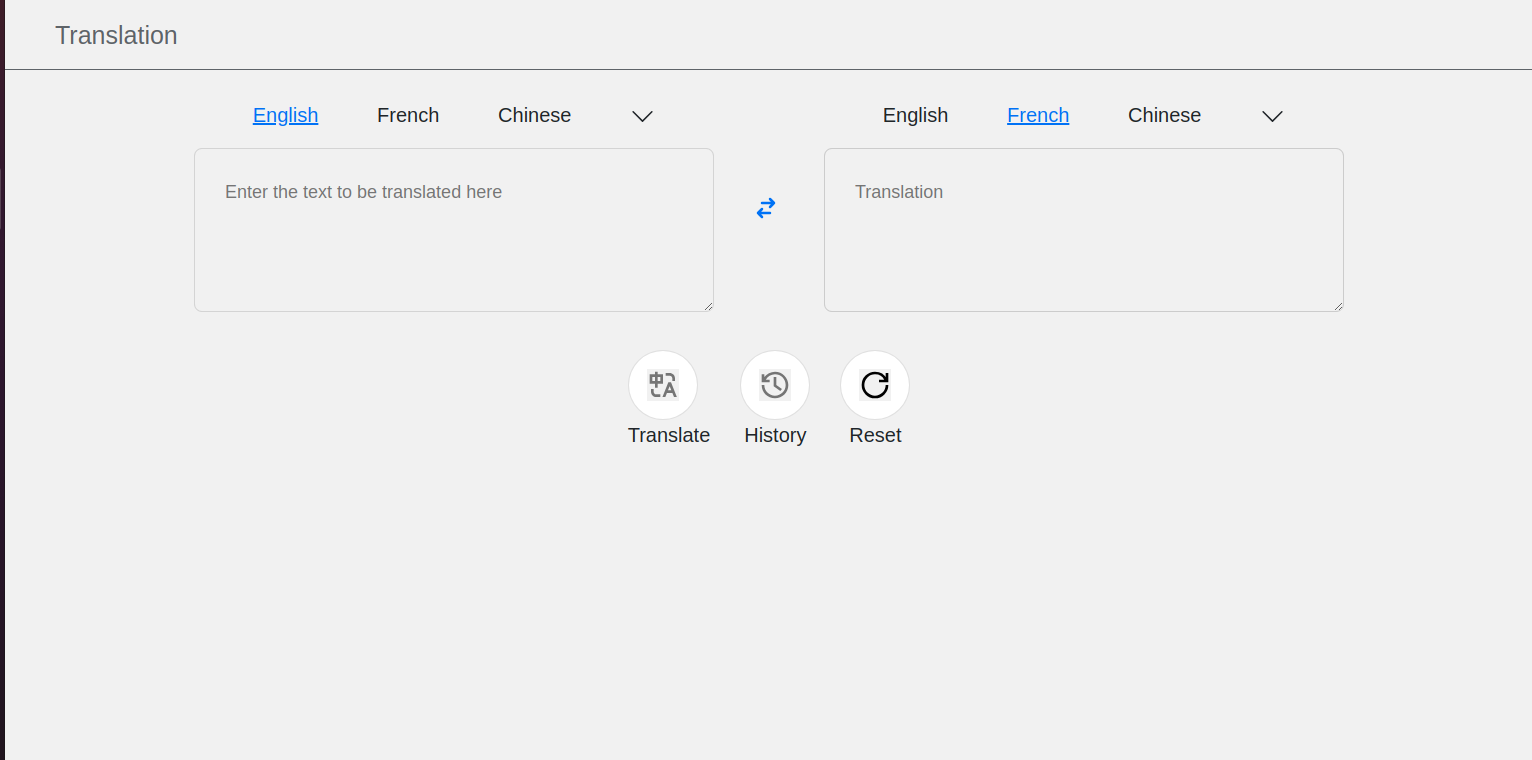Select English in the target language row
The width and height of the screenshot is (1532, 760).
tap(915, 115)
